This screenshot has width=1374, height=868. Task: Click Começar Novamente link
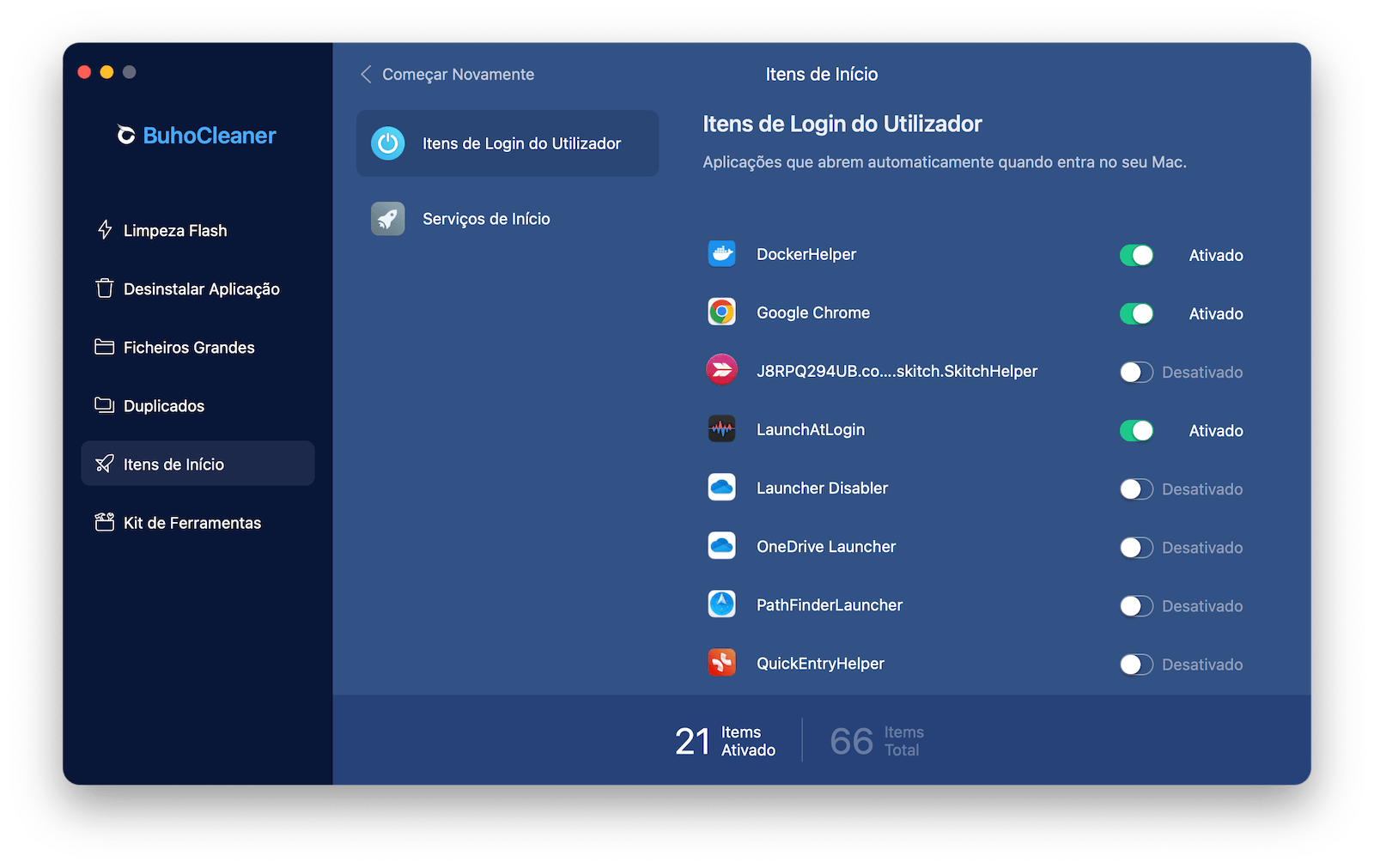(458, 75)
